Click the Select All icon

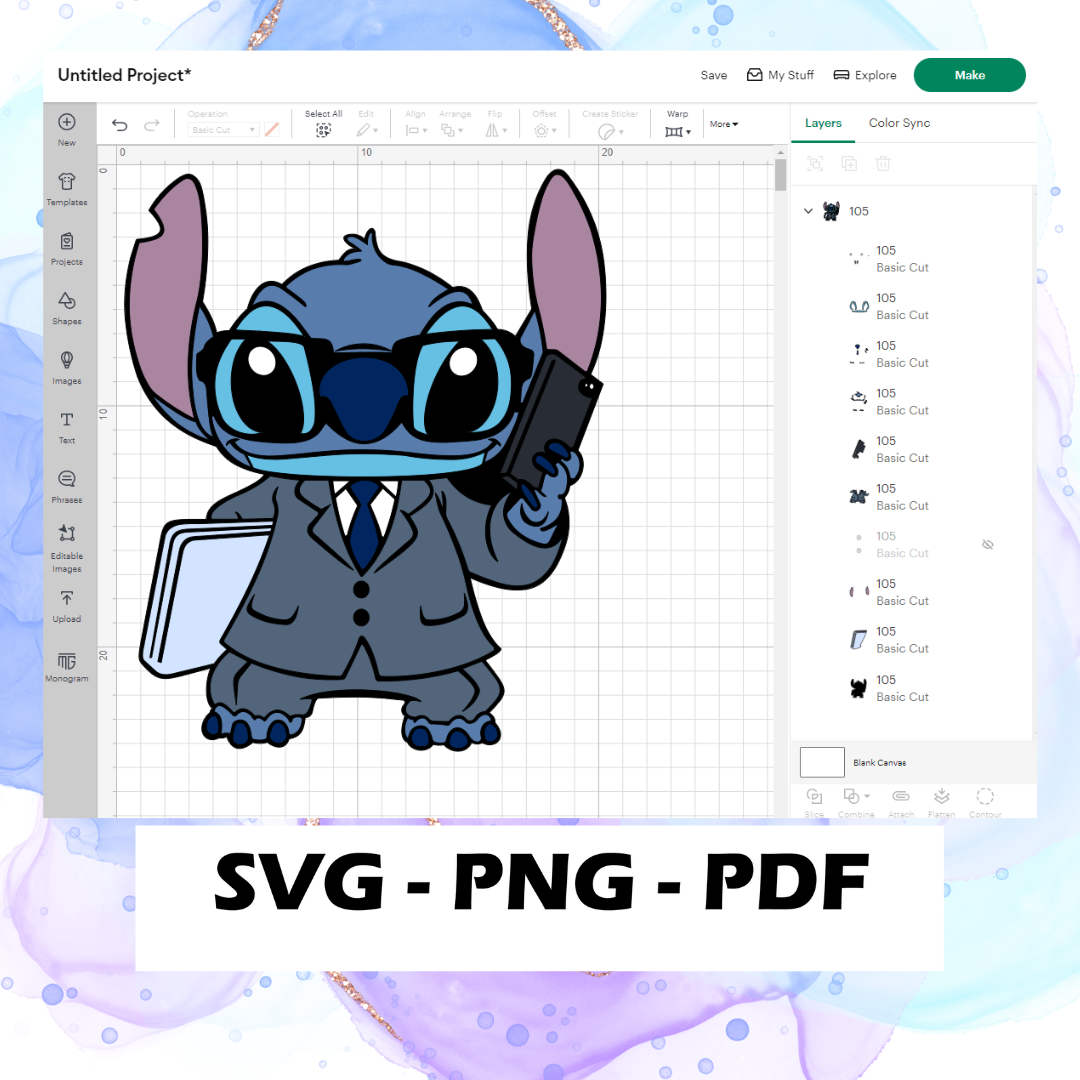pos(323,130)
